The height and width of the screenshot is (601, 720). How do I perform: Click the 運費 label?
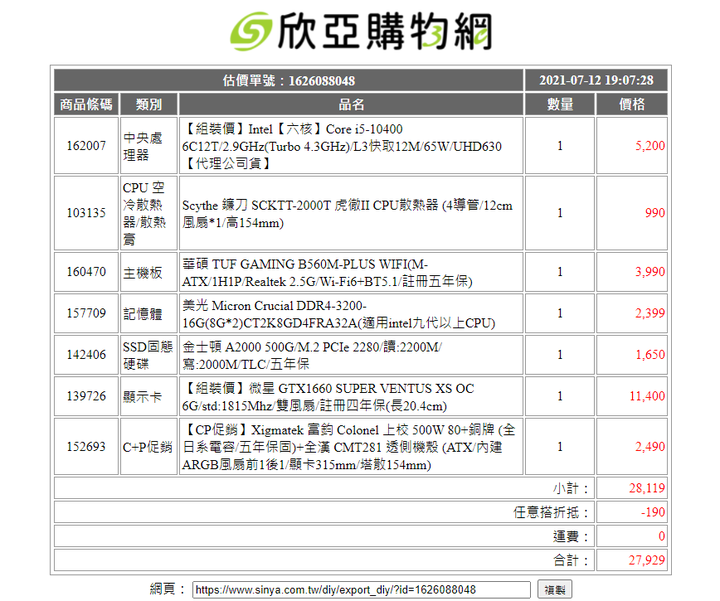(571, 536)
